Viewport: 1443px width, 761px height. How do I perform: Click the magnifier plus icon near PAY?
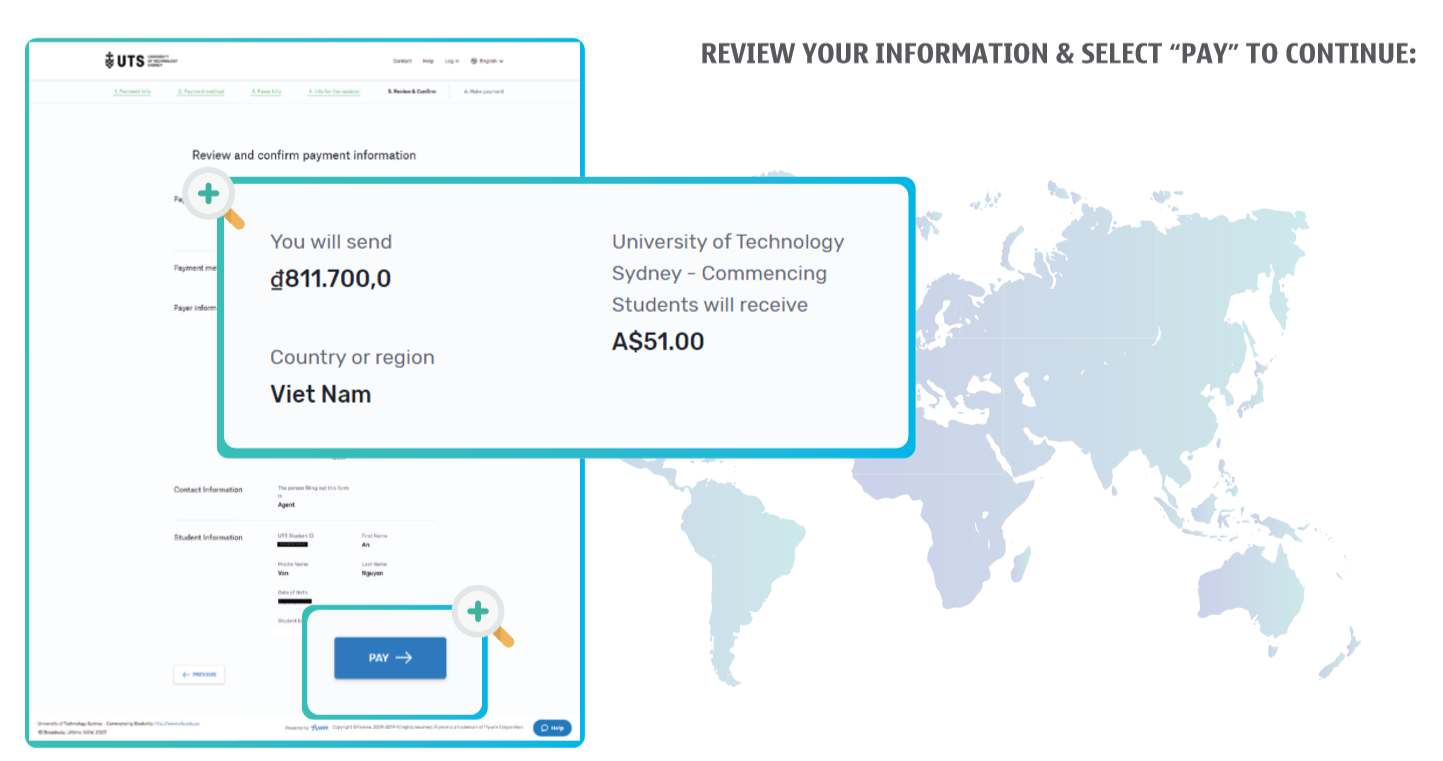pyautogui.click(x=478, y=611)
